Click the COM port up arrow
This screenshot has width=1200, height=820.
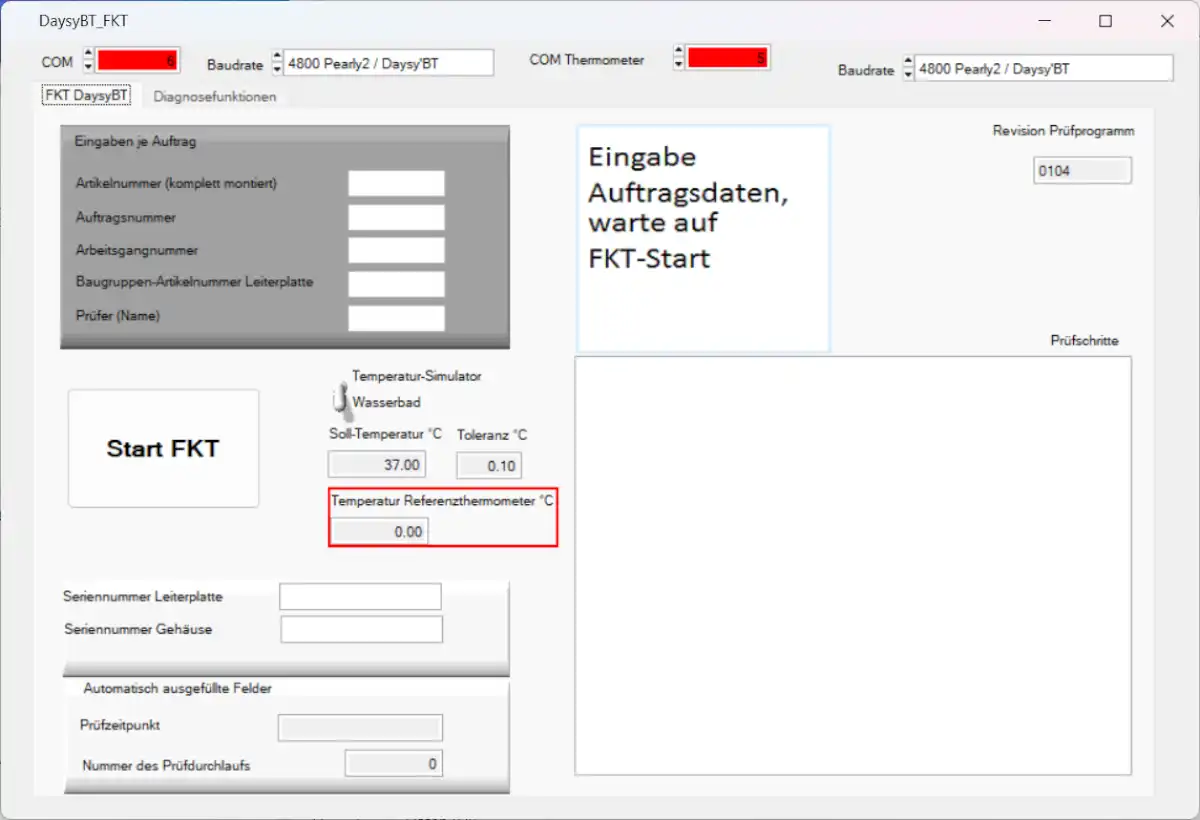click(88, 54)
